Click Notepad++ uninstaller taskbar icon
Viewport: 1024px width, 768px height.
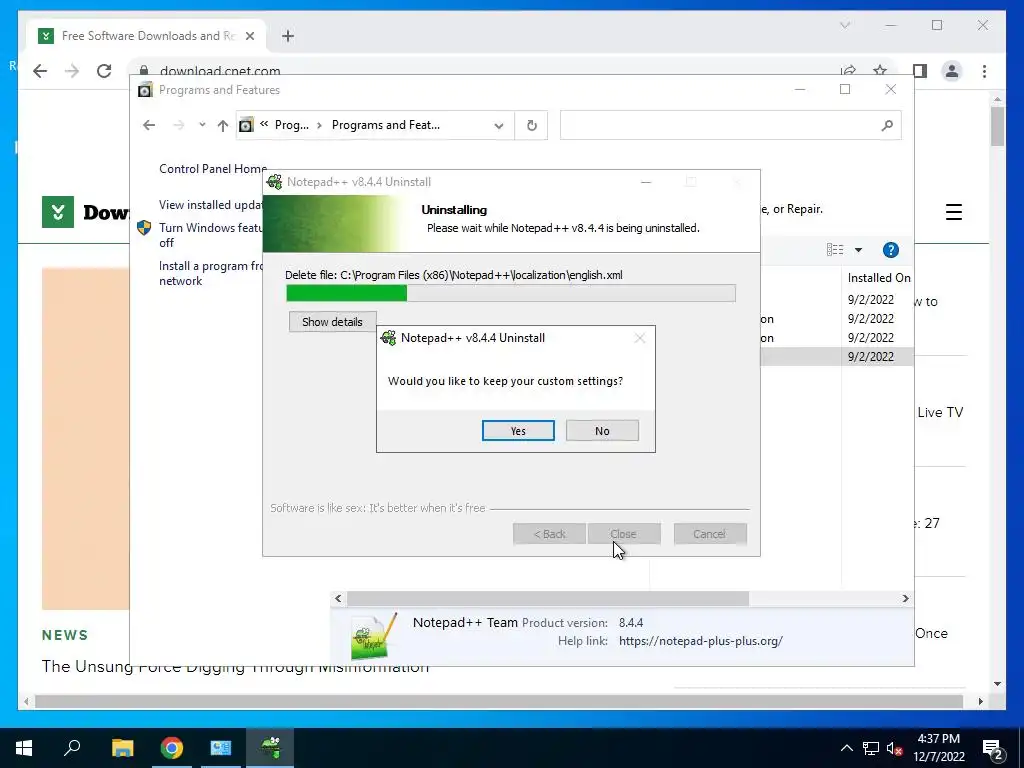(270, 748)
